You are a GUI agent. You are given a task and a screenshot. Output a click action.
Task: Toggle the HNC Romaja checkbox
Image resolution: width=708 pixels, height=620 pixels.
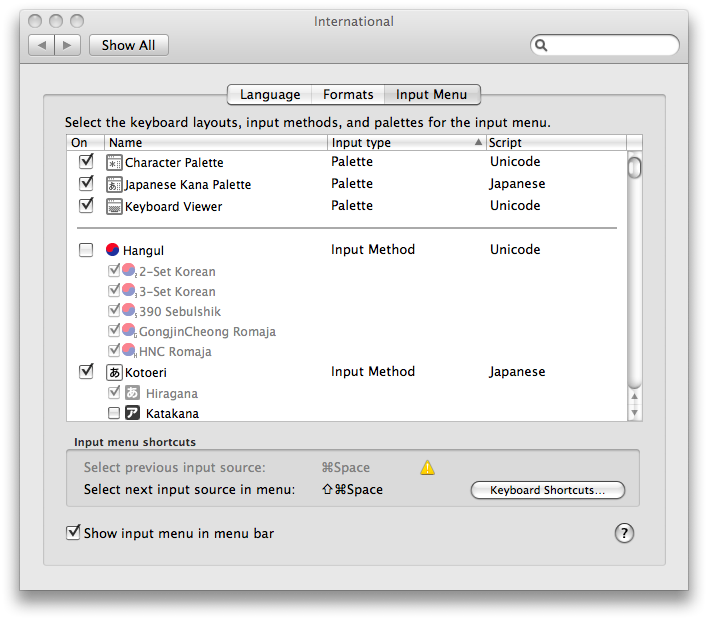[x=114, y=350]
